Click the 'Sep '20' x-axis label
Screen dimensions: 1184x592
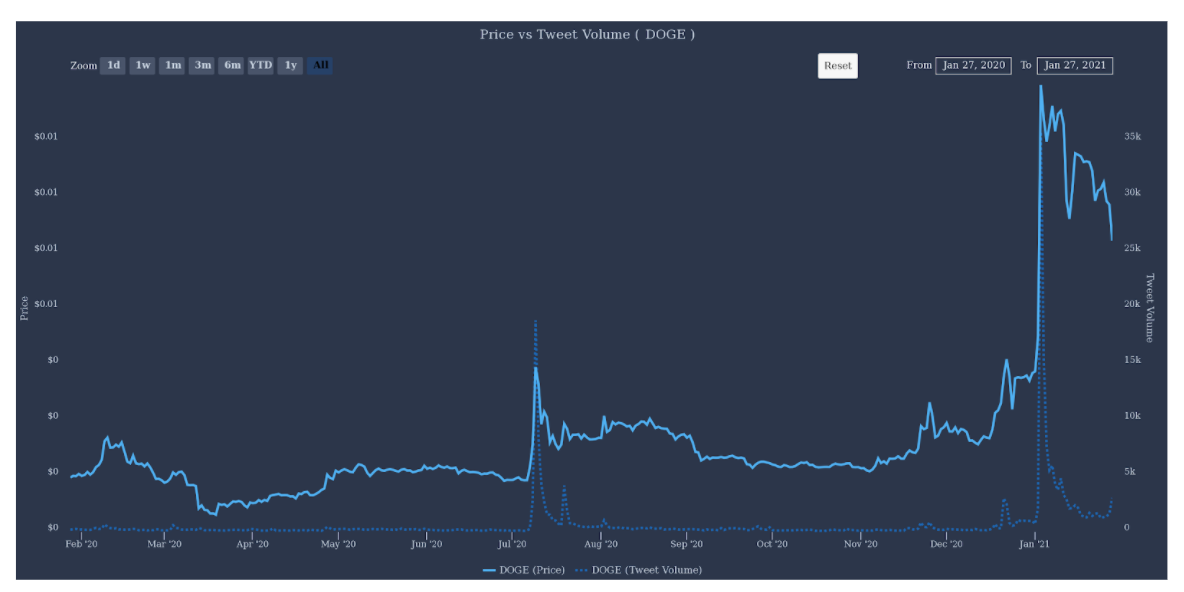[x=687, y=544]
